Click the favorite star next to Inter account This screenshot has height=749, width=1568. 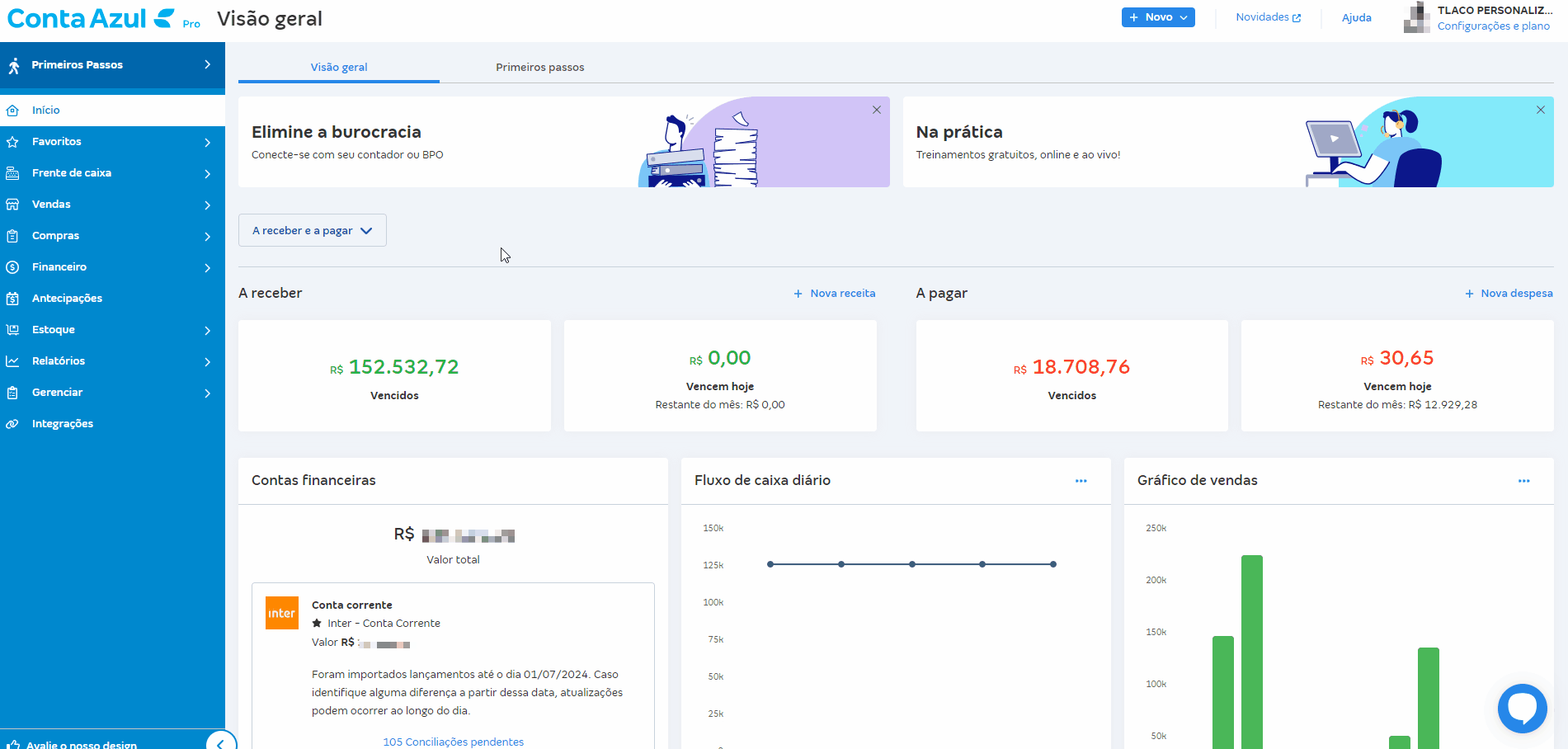(317, 623)
